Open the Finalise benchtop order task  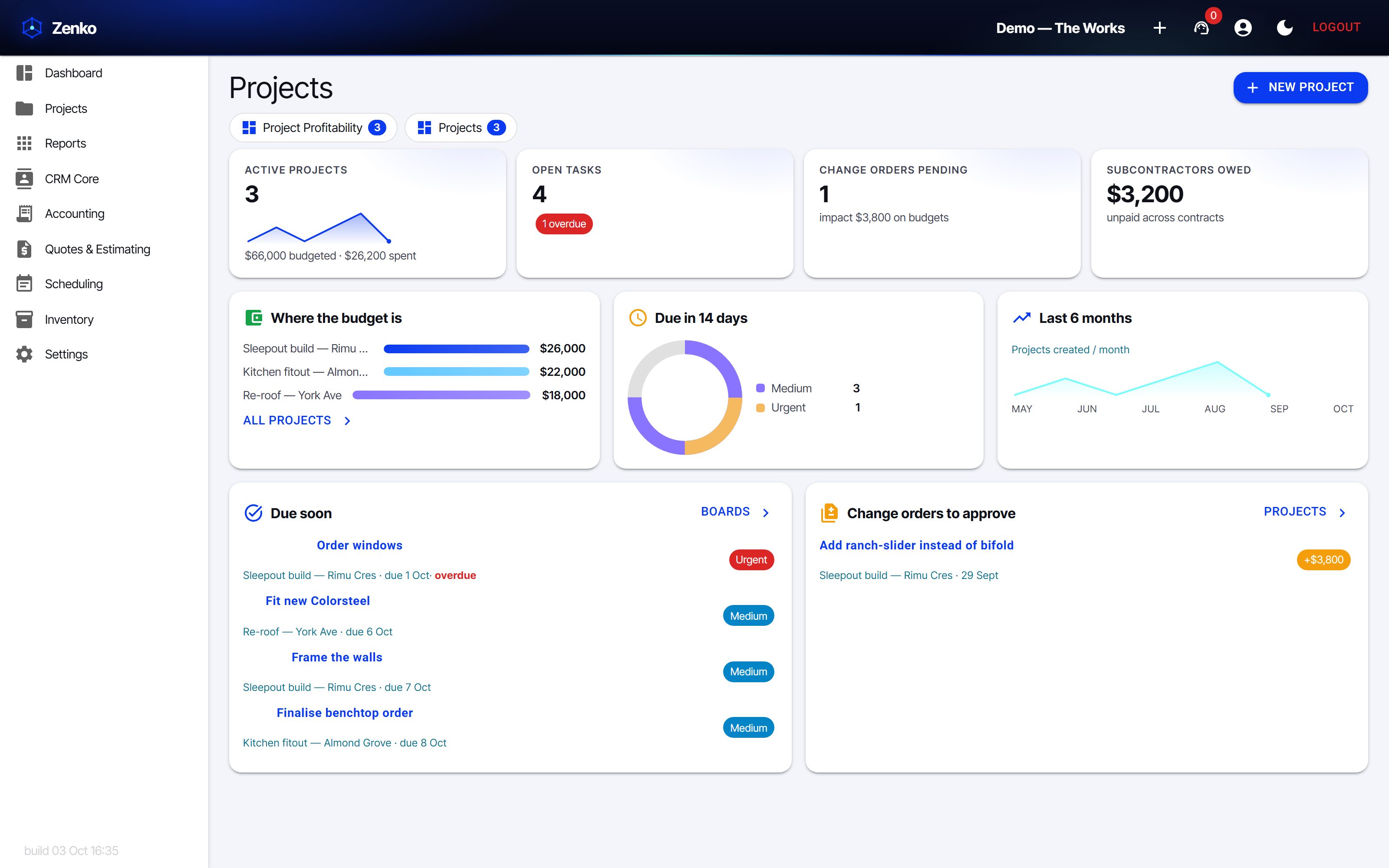tap(344, 713)
